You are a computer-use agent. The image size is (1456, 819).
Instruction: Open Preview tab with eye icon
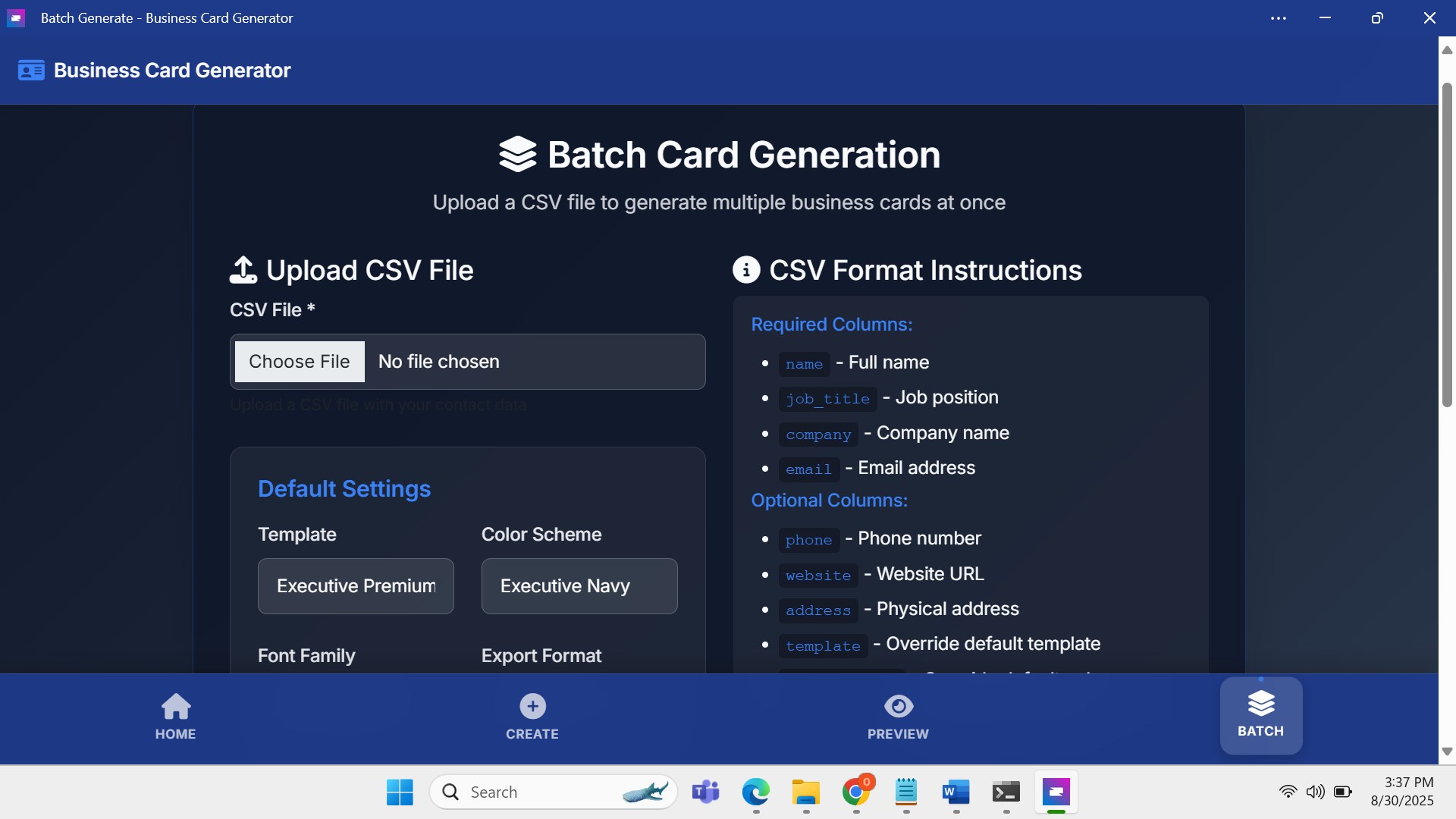tap(898, 717)
